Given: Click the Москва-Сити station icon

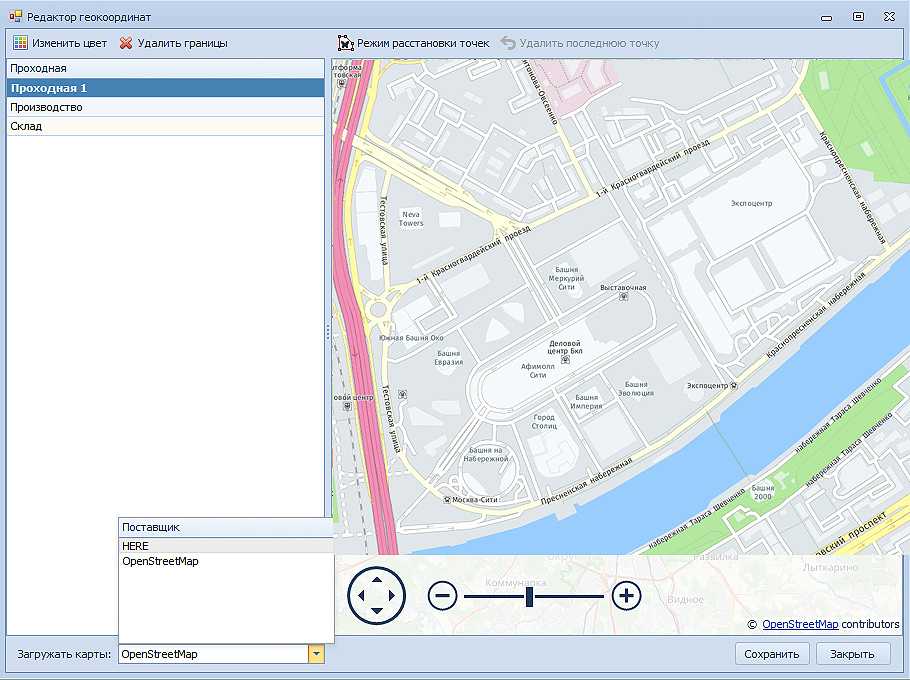Looking at the screenshot, I should pos(447,500).
